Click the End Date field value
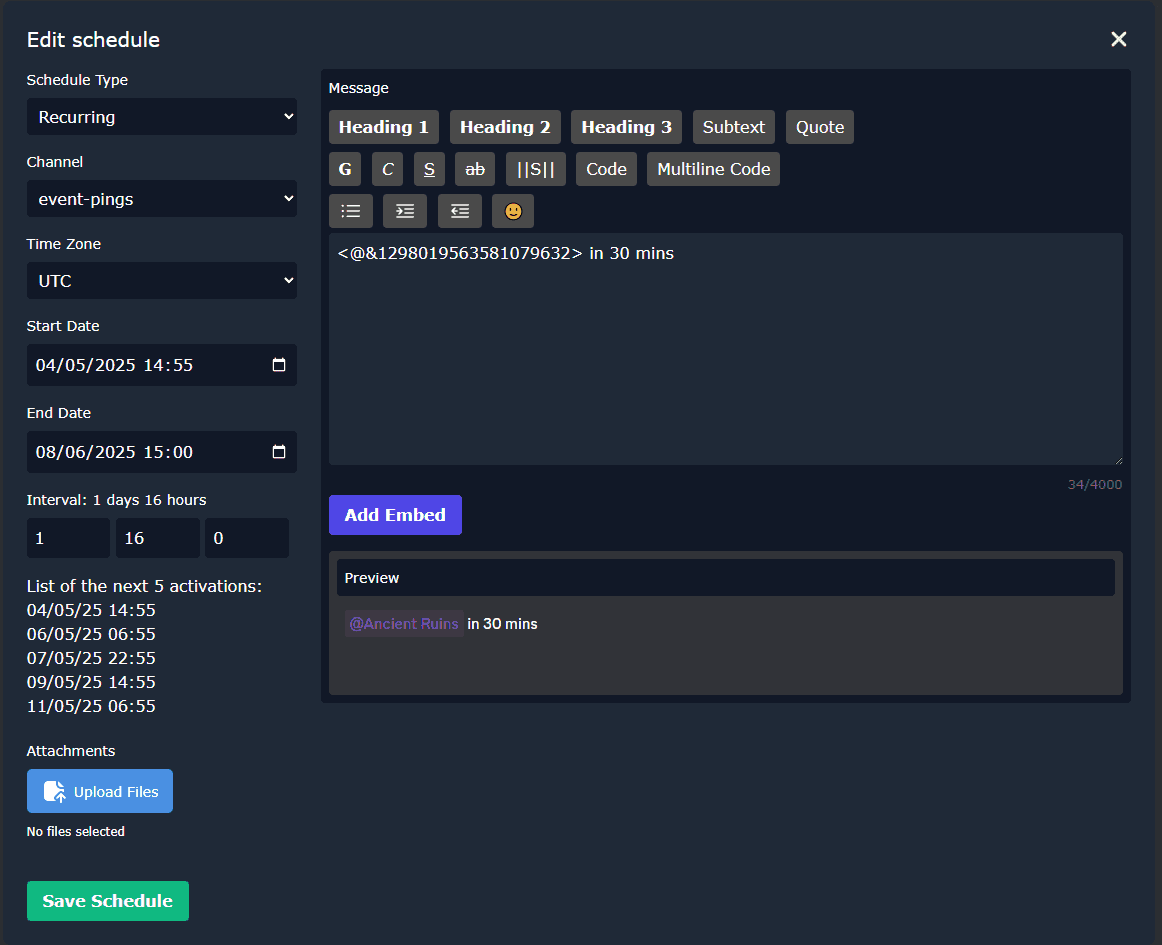This screenshot has height=945, width=1162. pyautogui.click(x=114, y=451)
